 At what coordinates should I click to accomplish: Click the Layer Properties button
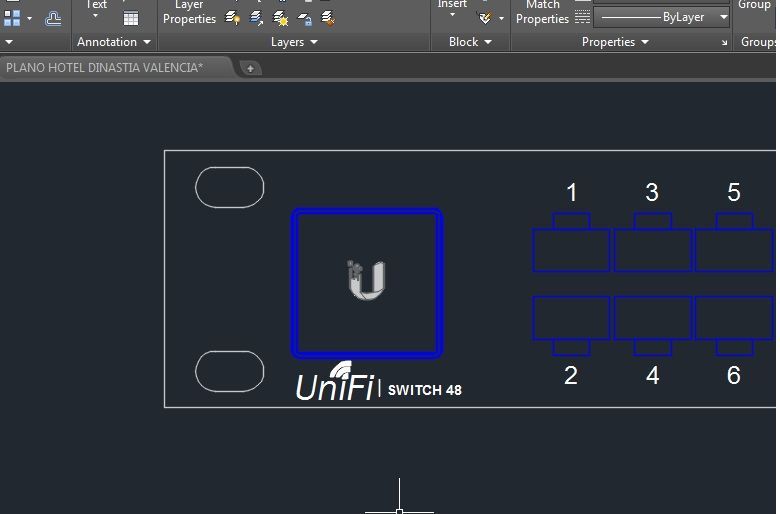189,13
